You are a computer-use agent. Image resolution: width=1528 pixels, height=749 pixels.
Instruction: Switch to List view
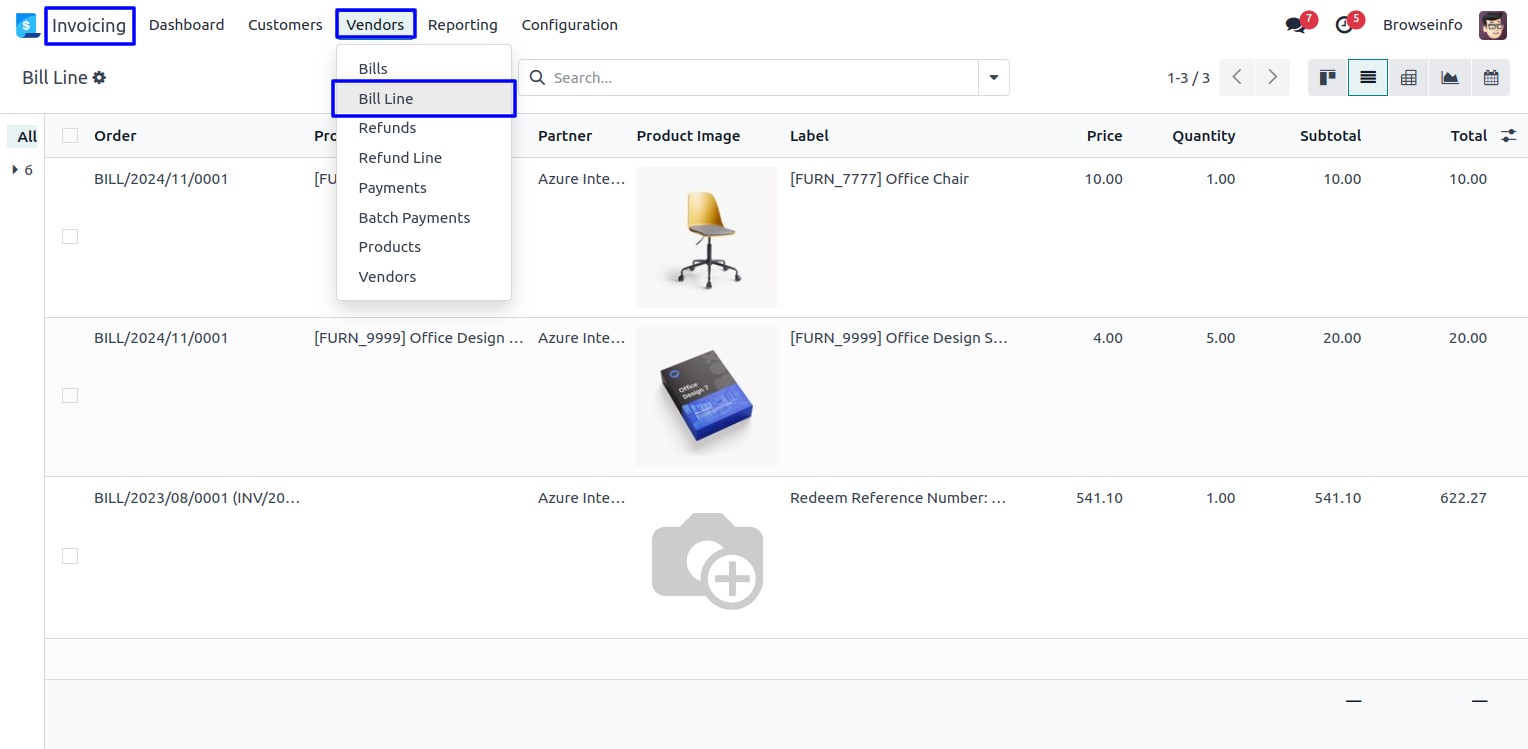point(1368,77)
